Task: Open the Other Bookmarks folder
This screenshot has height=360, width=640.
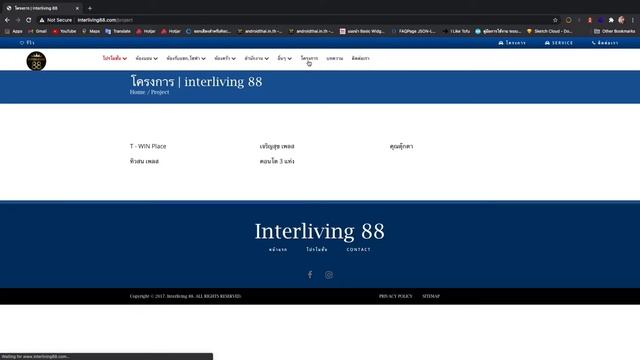Action: tap(614, 31)
